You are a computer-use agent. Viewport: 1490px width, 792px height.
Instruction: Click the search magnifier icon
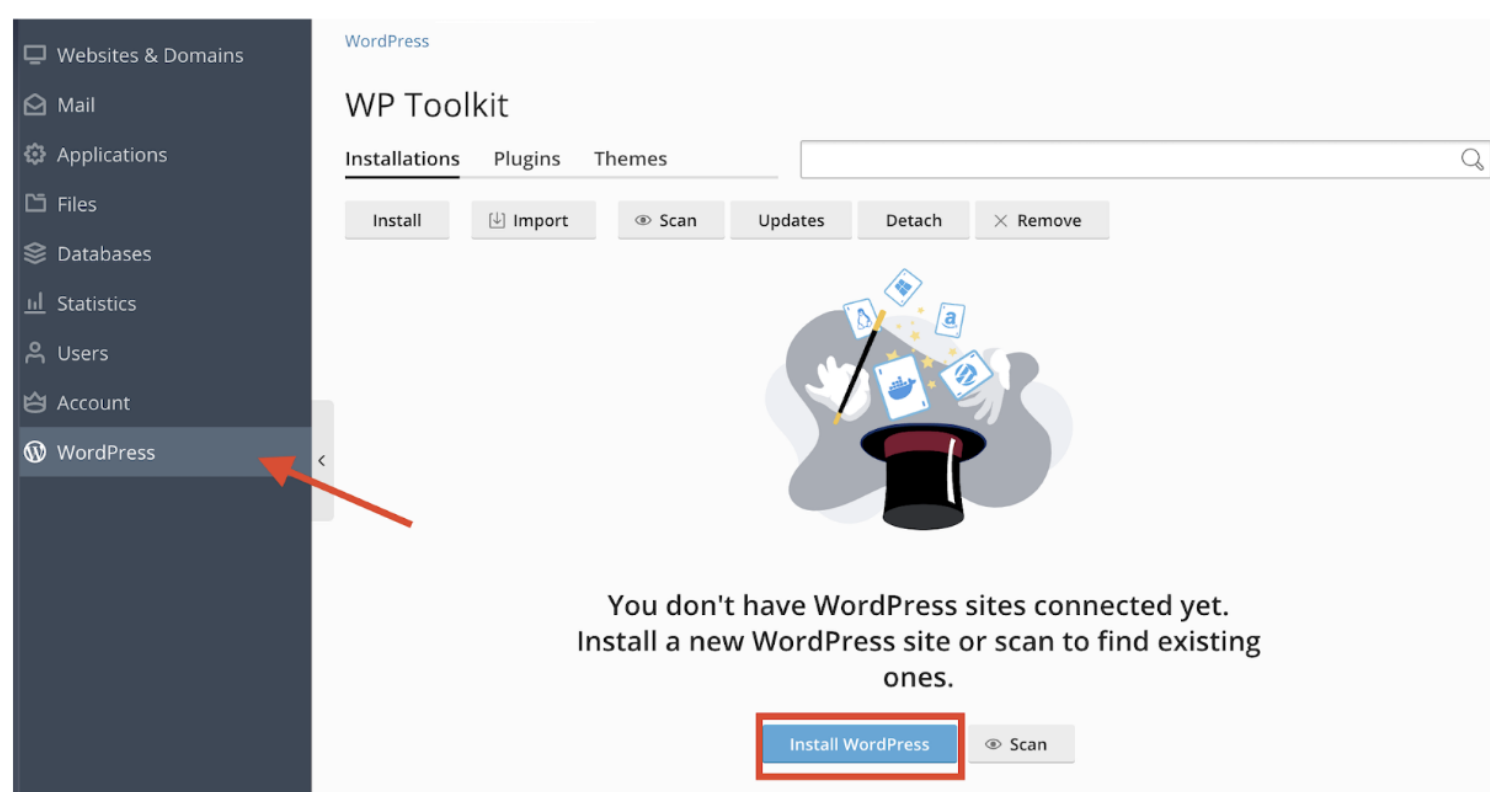click(1472, 160)
